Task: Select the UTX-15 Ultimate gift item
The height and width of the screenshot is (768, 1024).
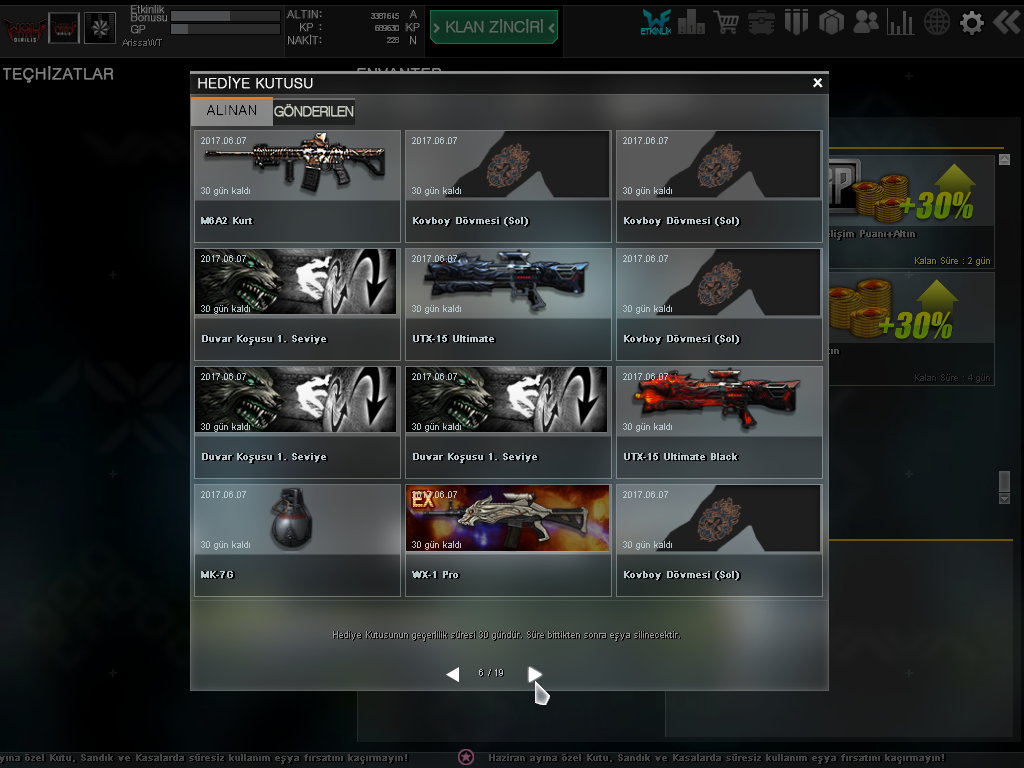Action: [508, 304]
